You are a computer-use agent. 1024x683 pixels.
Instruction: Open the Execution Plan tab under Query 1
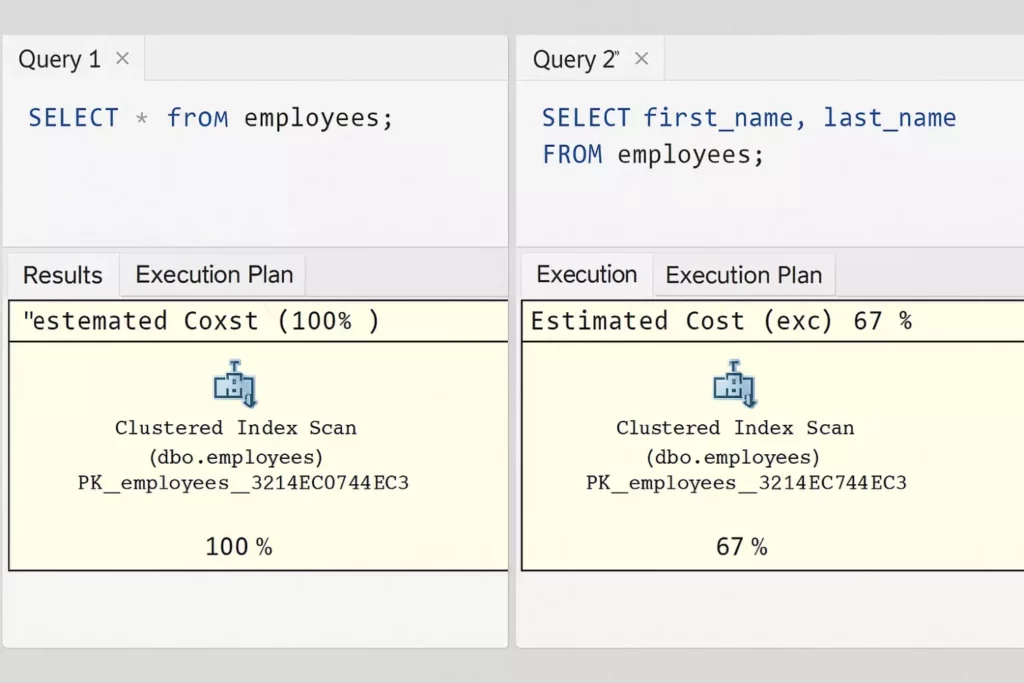tap(214, 275)
